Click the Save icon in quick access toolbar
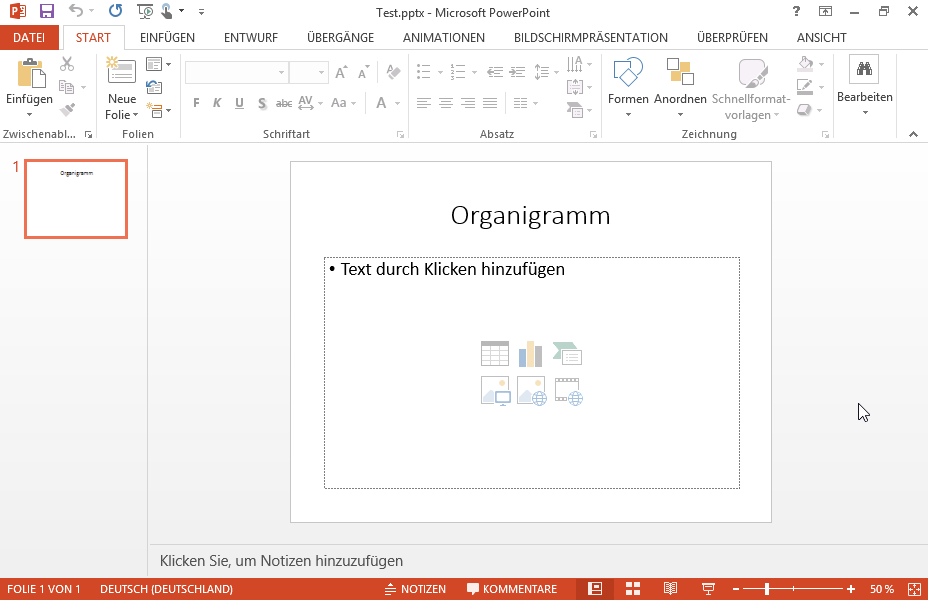The width and height of the screenshot is (928, 600). coord(46,11)
